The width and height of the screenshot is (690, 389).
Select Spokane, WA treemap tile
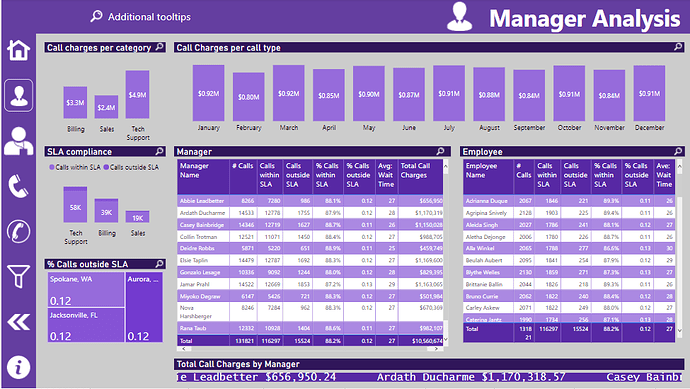[x=86, y=290]
